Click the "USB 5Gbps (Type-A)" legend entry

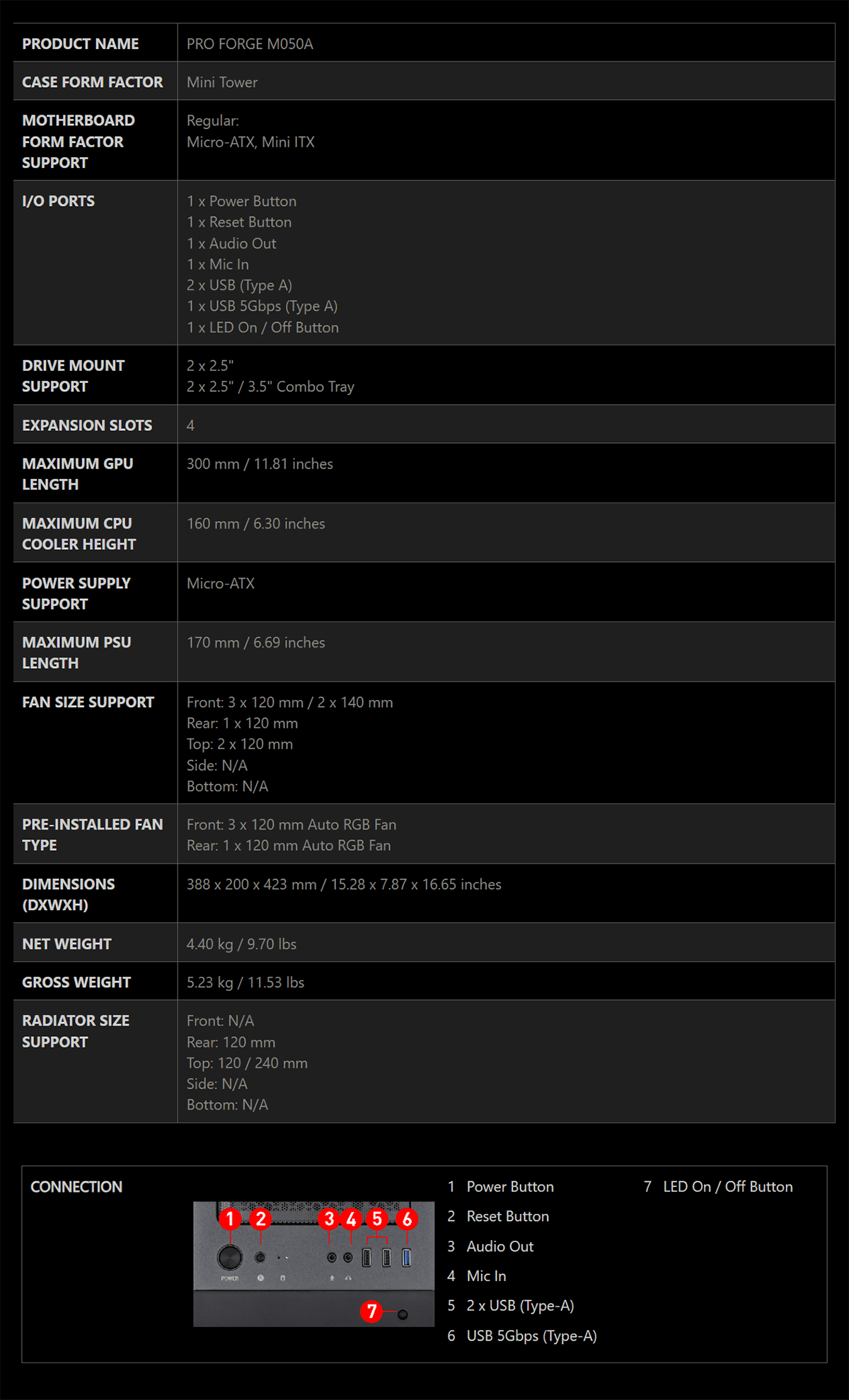531,1336
